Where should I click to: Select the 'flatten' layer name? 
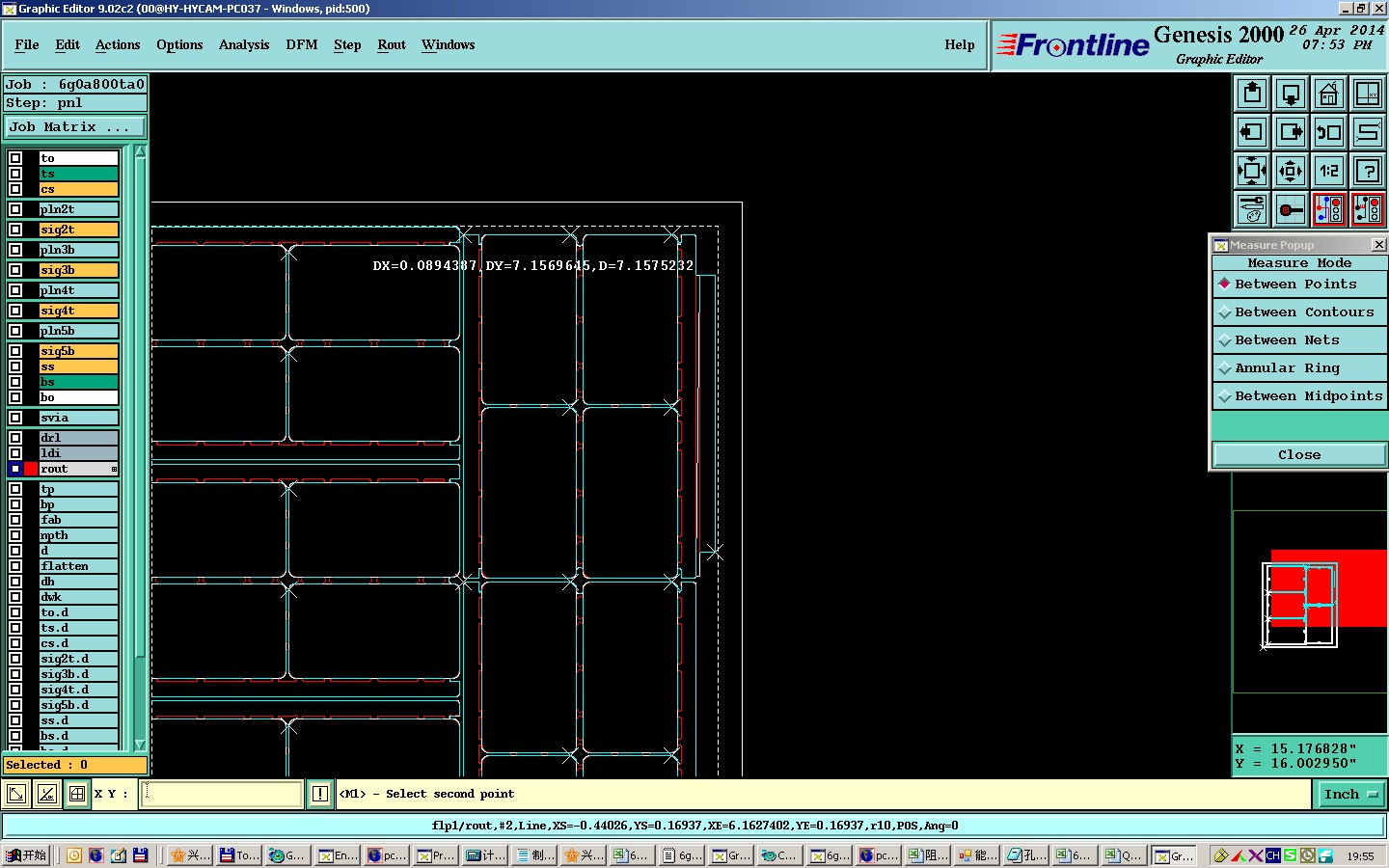click(78, 566)
